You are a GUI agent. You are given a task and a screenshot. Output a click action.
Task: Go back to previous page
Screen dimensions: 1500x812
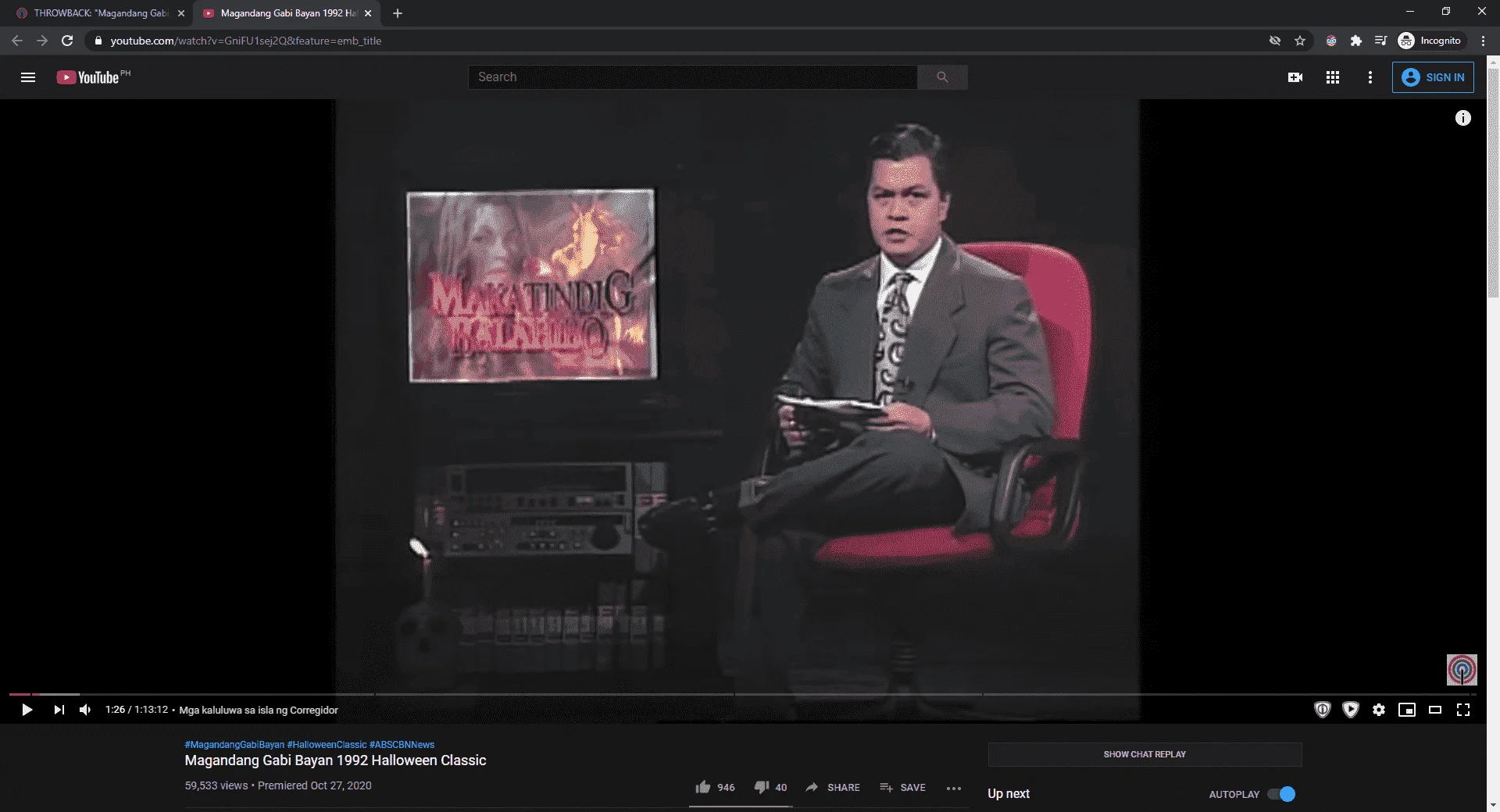pyautogui.click(x=17, y=41)
